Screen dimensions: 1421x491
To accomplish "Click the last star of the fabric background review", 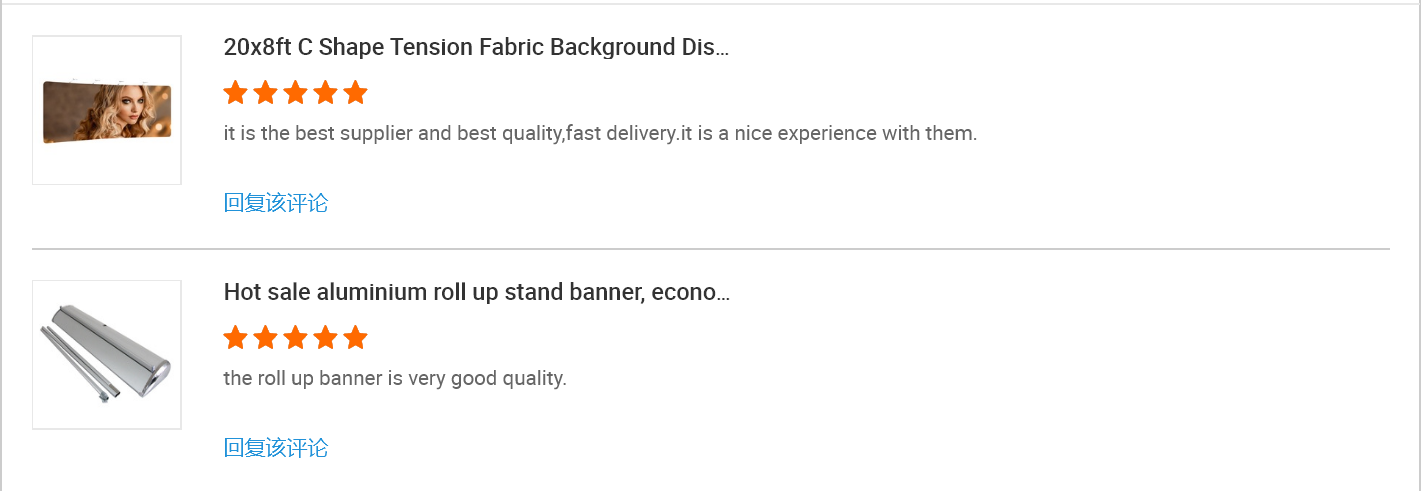I will click(355, 93).
